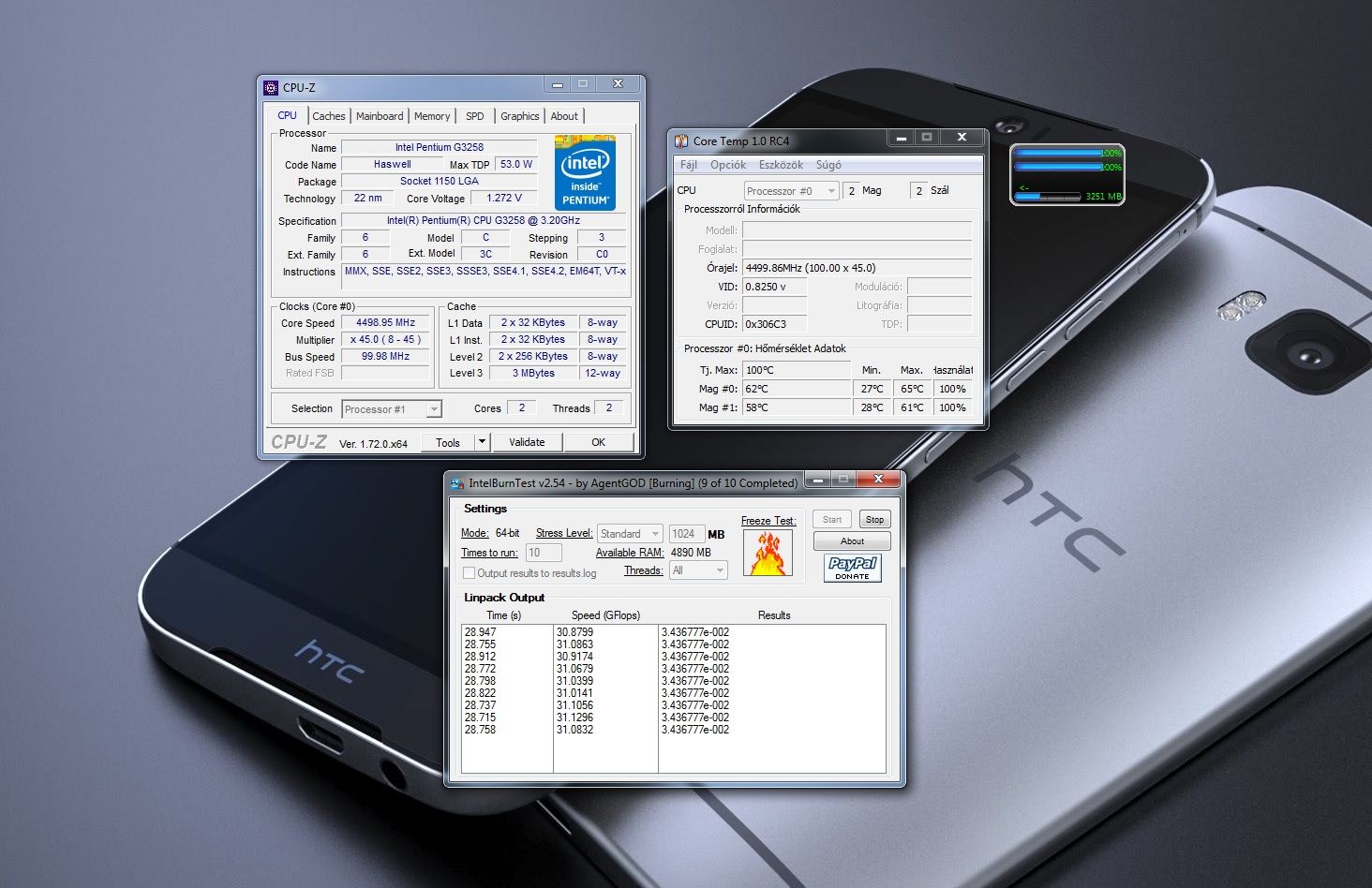Click the CPUID 0x306C3 field
Screen dimensions: 1372x888
point(774,324)
